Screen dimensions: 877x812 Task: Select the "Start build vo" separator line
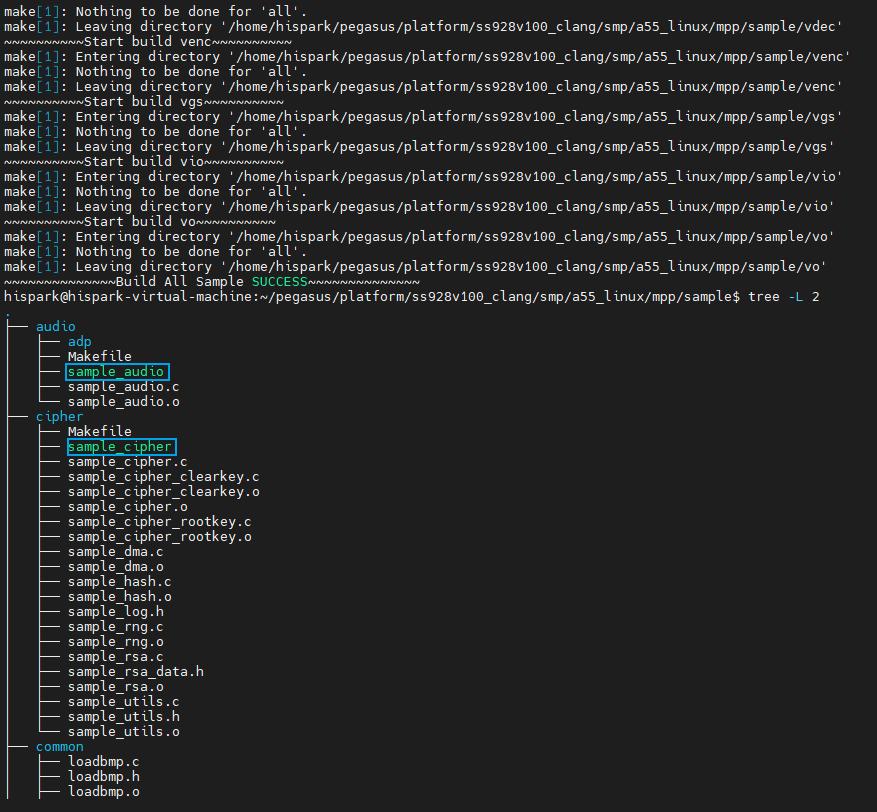tap(140, 221)
